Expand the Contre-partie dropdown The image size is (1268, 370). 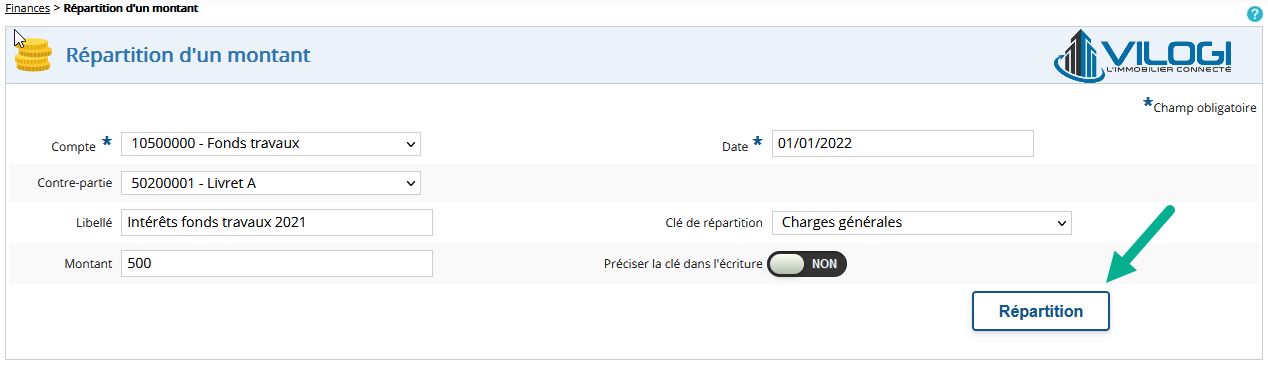[x=271, y=184]
